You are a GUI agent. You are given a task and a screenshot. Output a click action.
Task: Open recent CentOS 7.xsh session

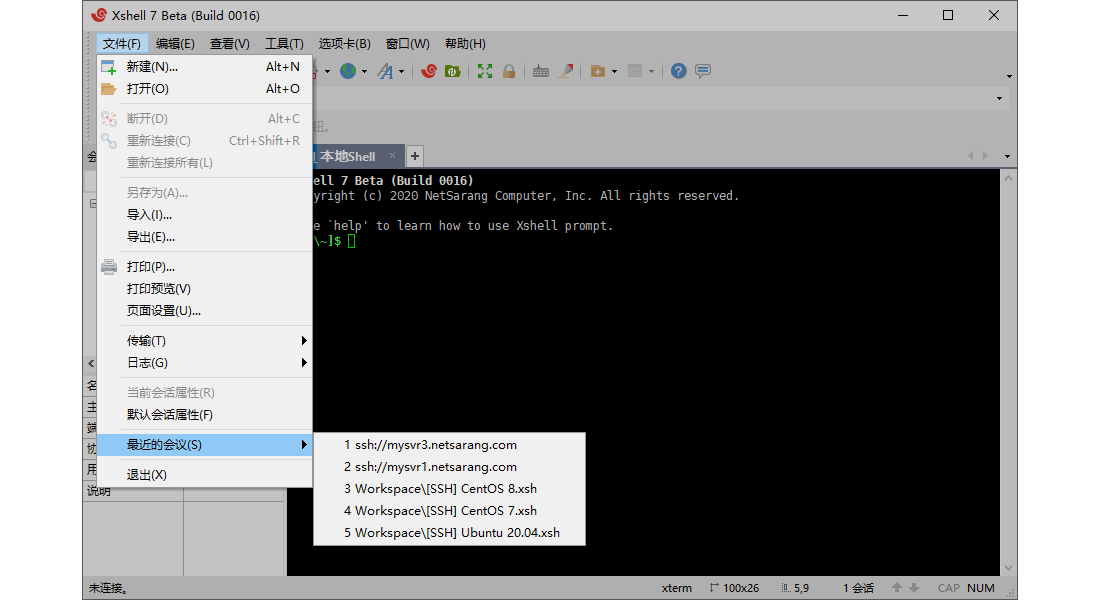(x=449, y=511)
